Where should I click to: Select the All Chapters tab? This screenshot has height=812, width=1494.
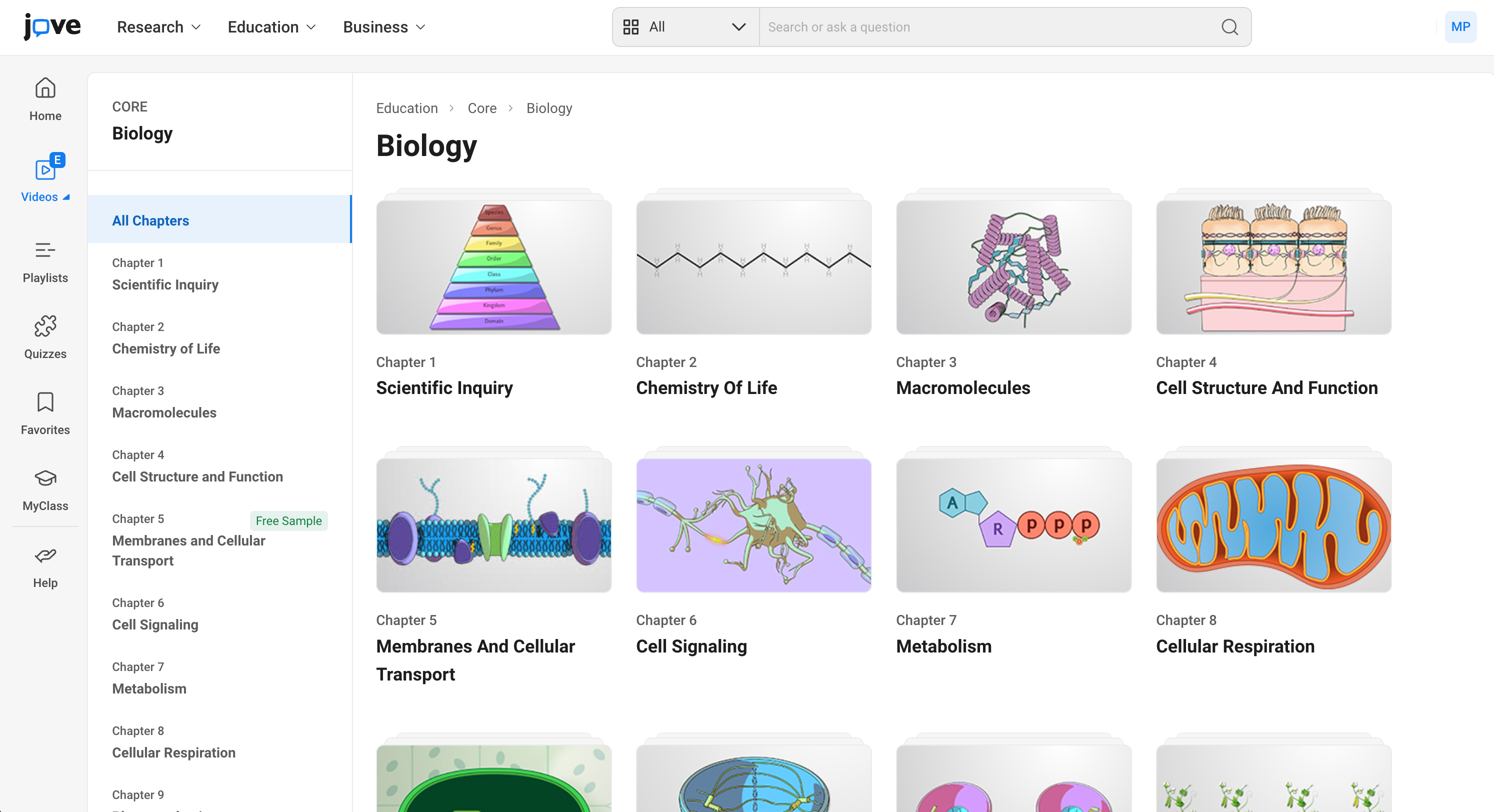(150, 220)
